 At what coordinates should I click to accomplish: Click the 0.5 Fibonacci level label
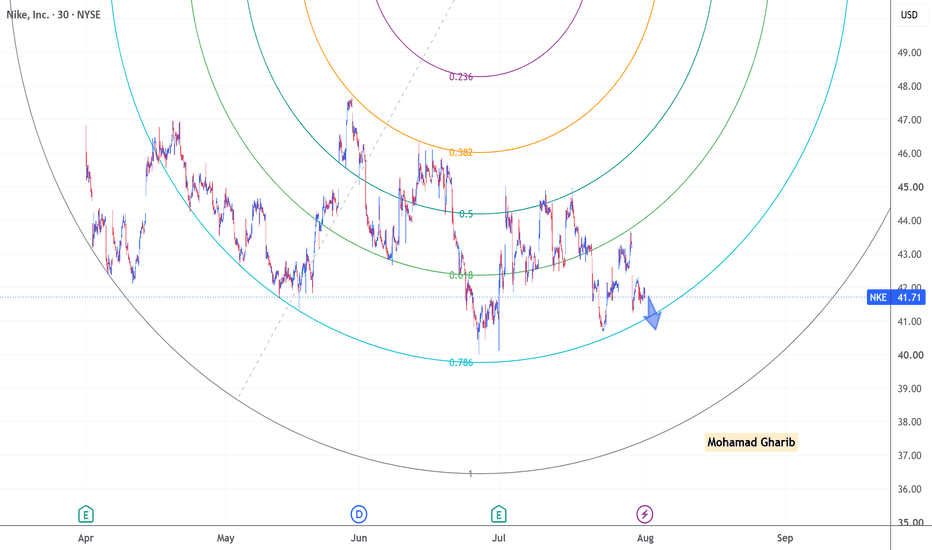pos(466,214)
